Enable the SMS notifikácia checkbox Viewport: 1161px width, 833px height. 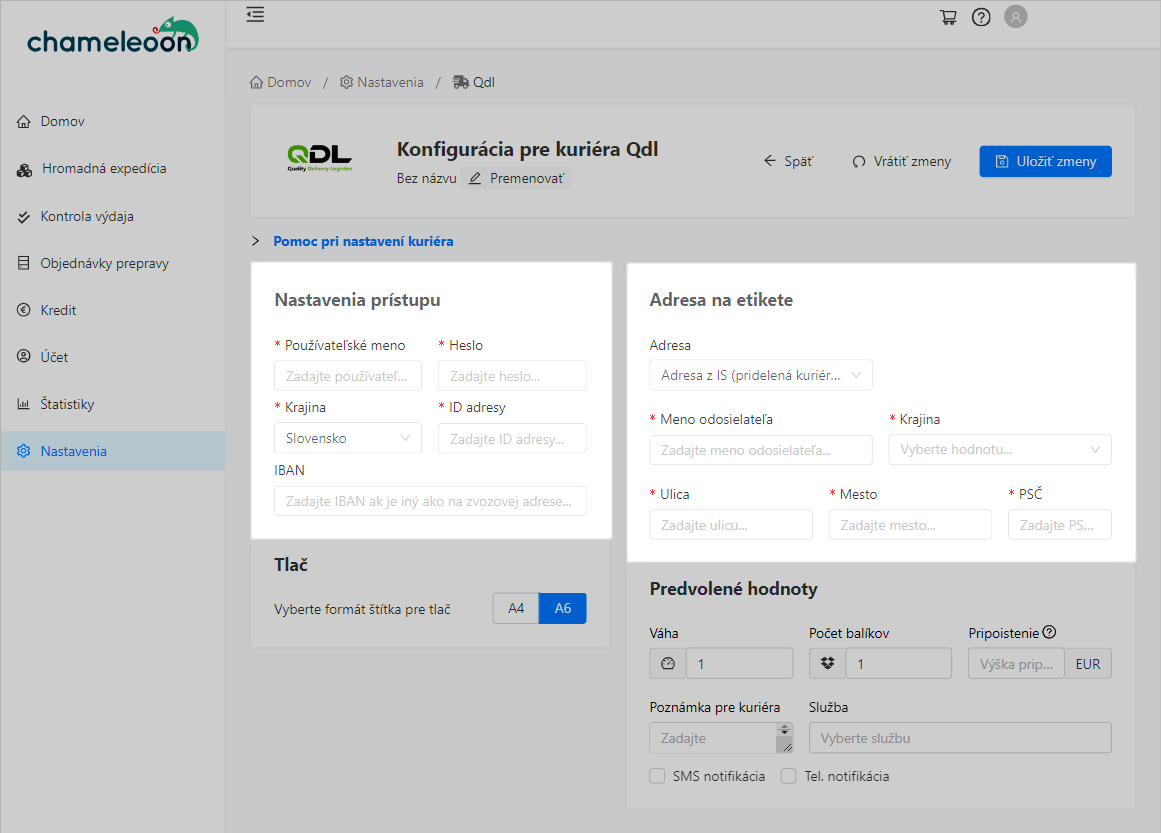tap(657, 776)
